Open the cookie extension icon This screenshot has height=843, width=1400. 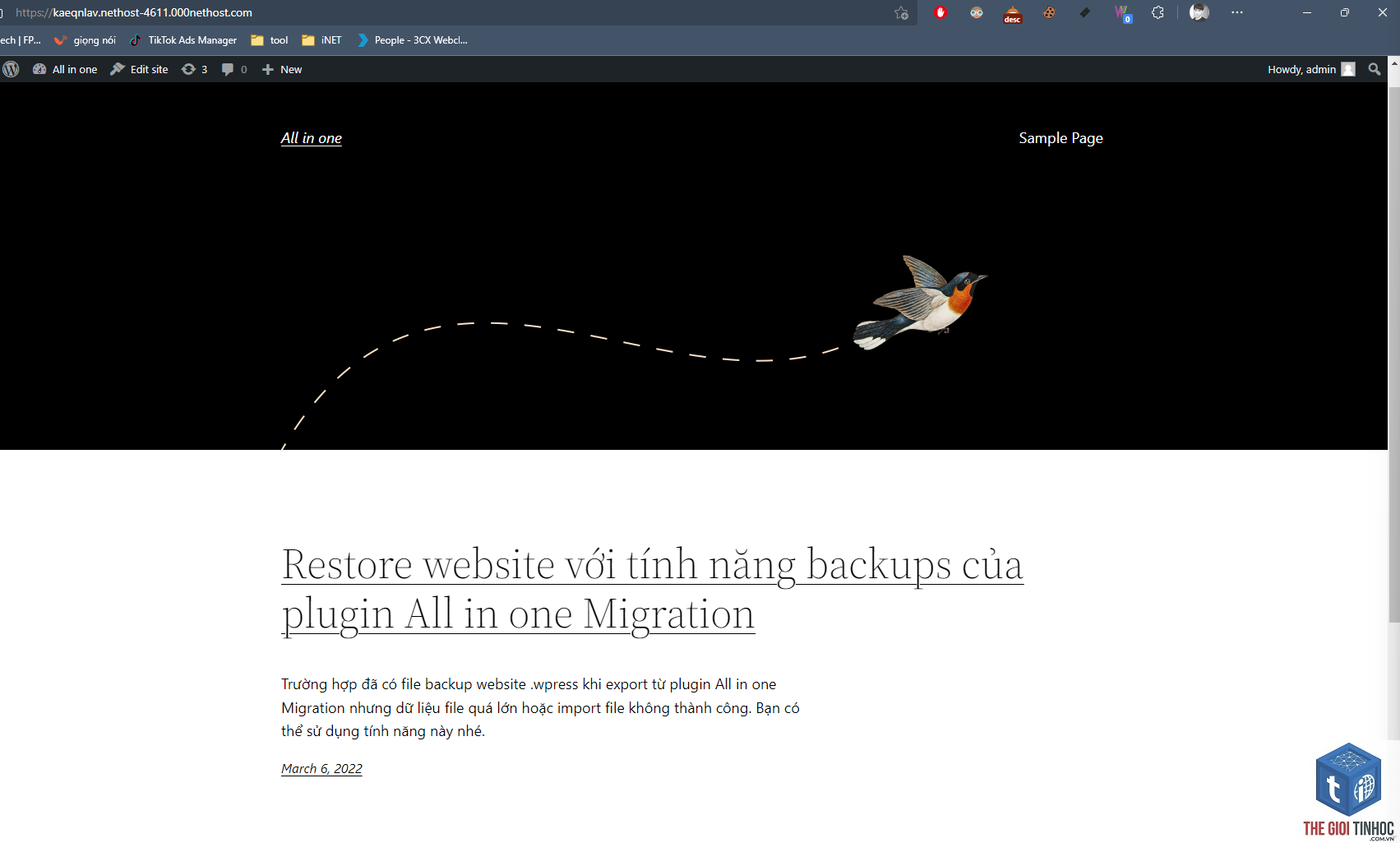coord(1049,12)
